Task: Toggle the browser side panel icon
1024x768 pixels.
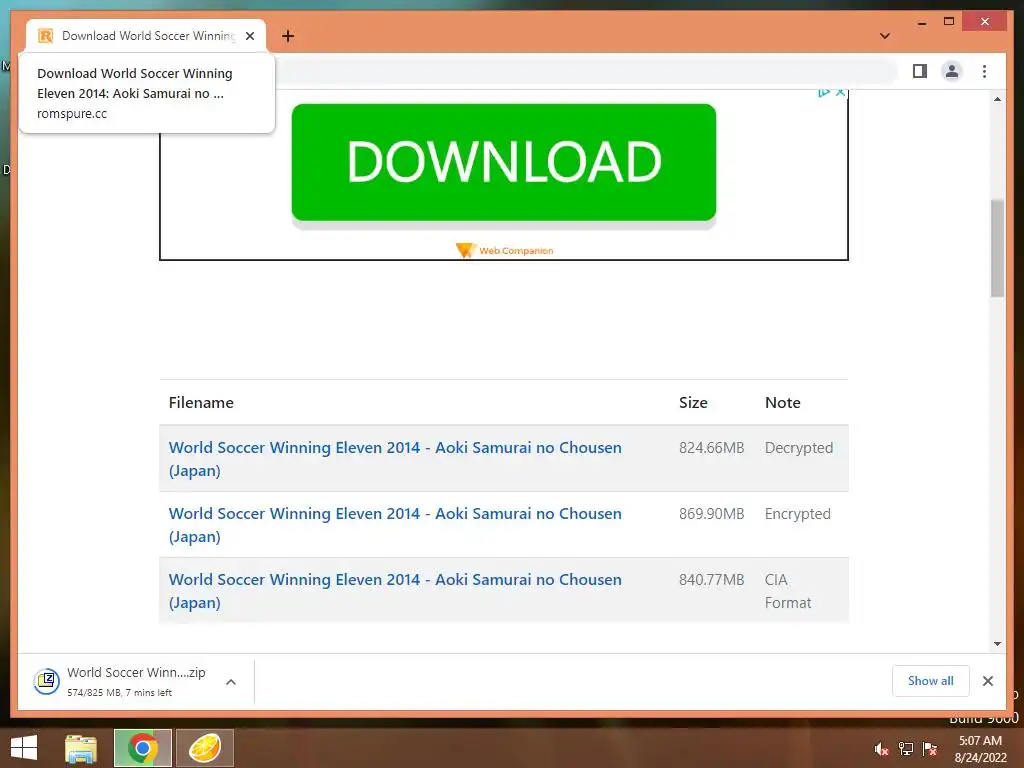Action: [x=920, y=71]
